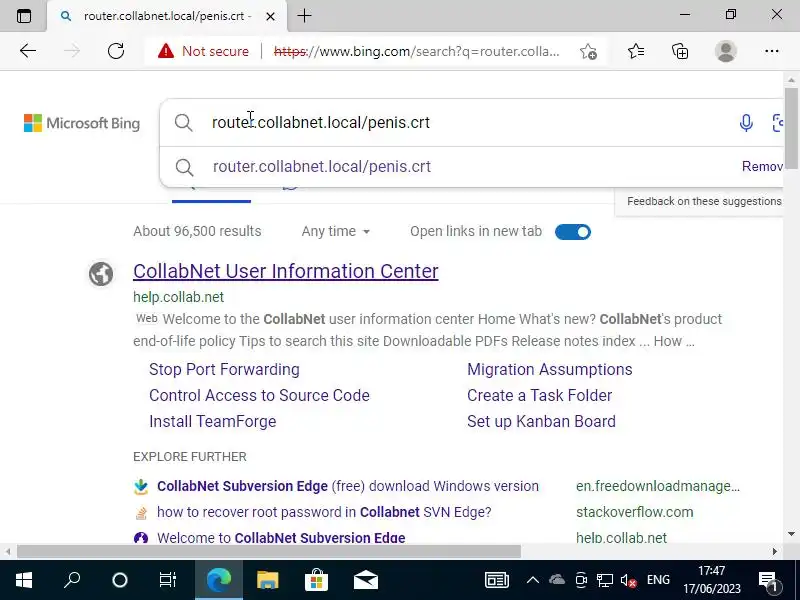800x600 pixels.
Task: Open Edge settings and more menu
Action: [771, 51]
